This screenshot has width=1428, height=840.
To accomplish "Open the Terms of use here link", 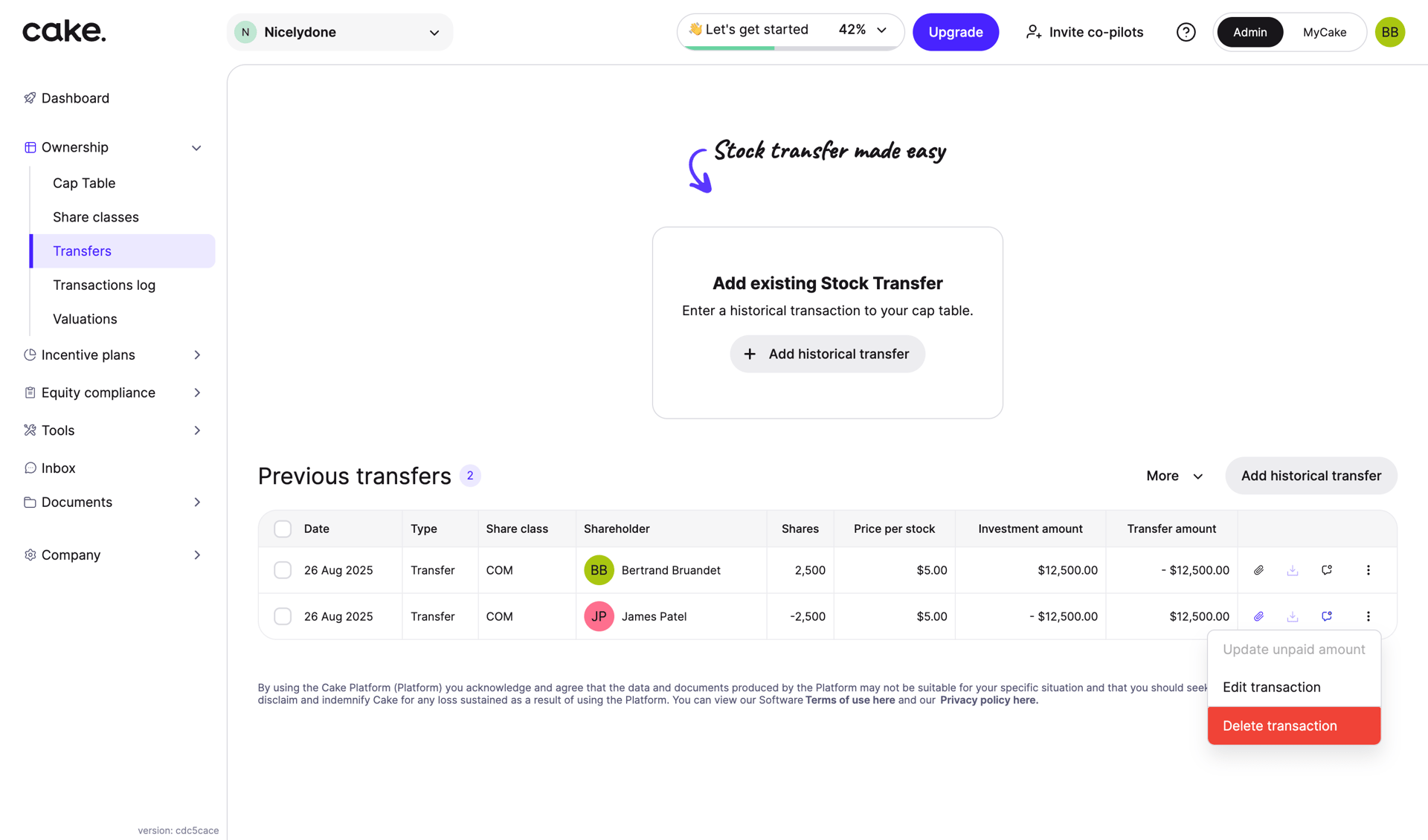I will point(850,700).
